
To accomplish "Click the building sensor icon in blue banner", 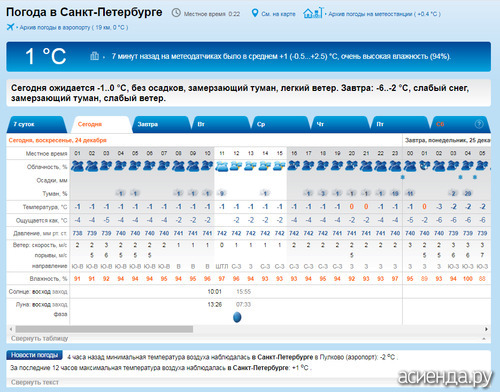I will point(94,56).
